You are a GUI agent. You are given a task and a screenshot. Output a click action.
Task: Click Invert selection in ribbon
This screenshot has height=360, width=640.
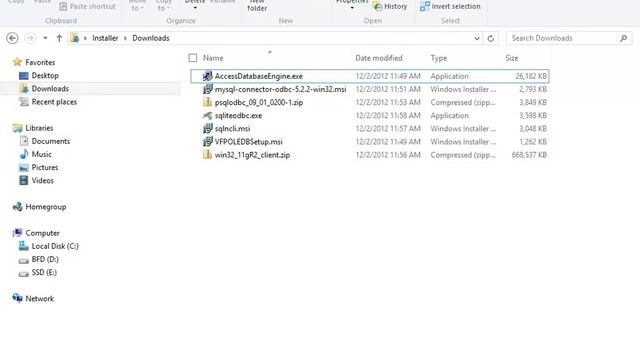click(x=450, y=6)
